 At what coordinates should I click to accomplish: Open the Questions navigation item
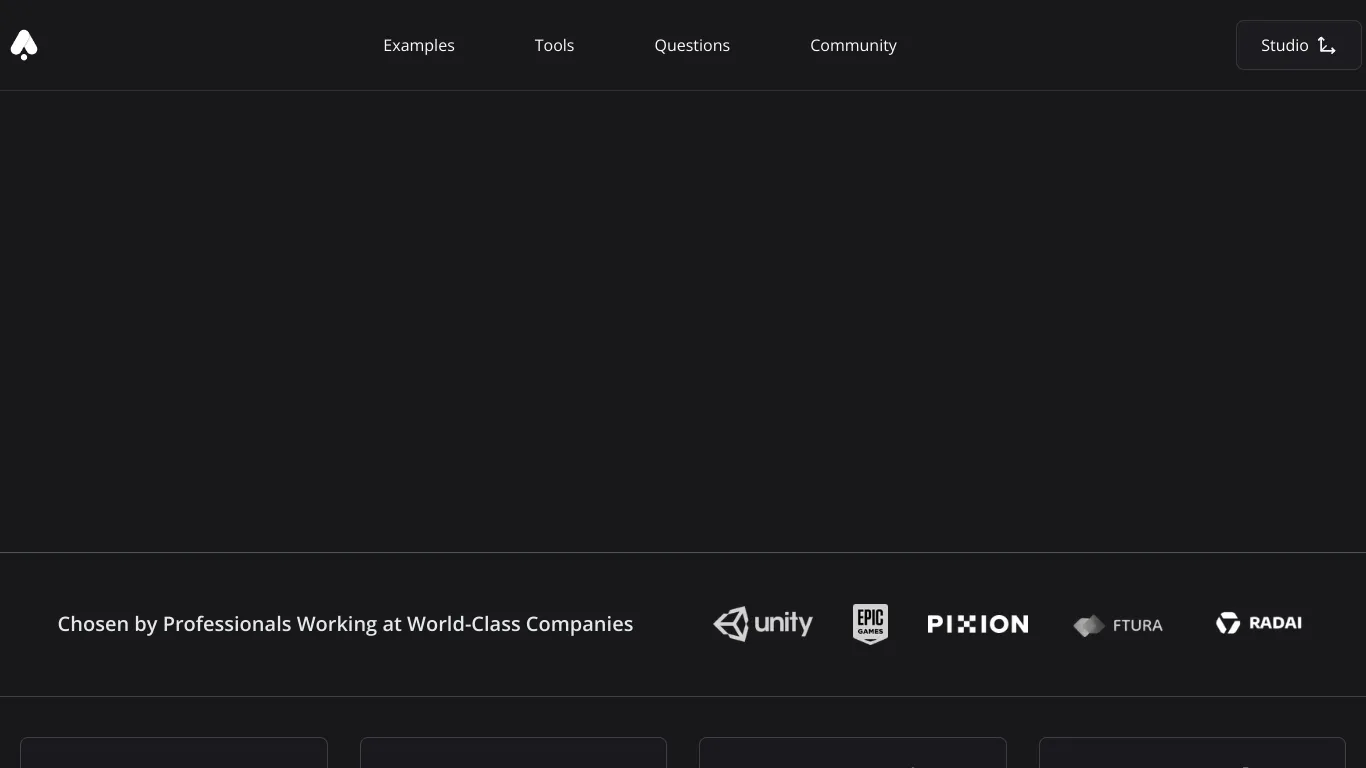coord(691,45)
